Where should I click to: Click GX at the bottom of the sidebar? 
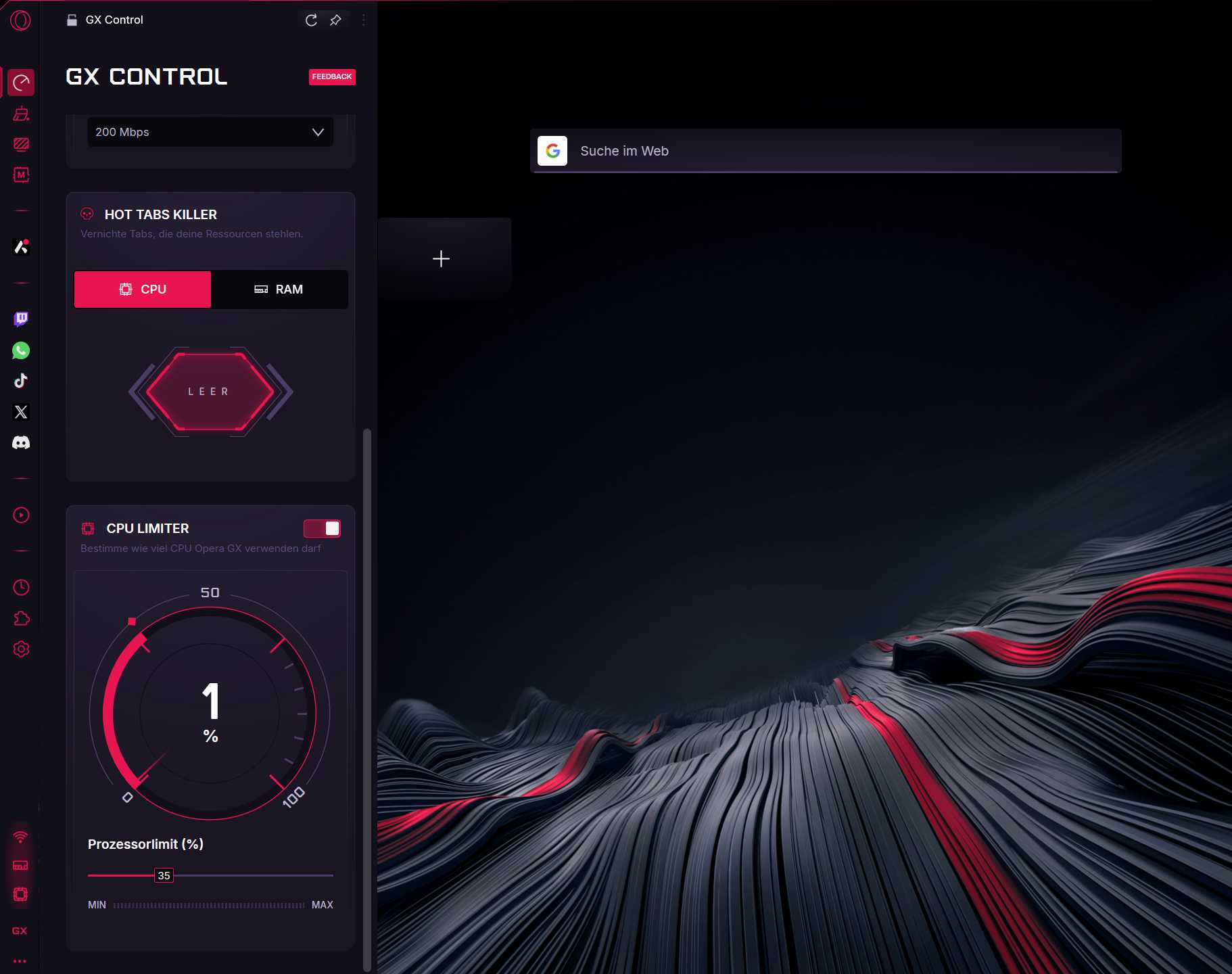(x=20, y=930)
